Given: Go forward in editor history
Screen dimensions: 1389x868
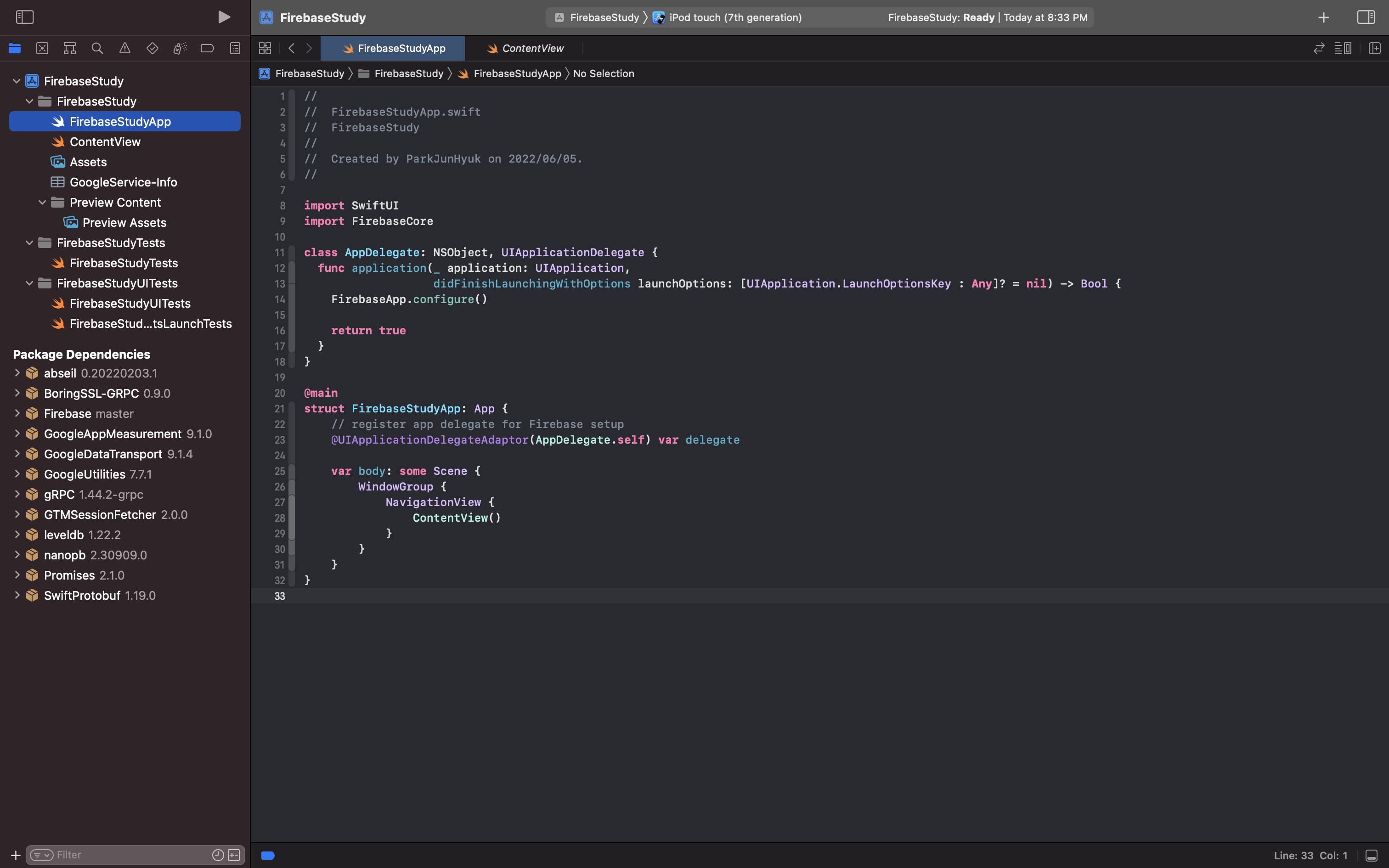Looking at the screenshot, I should pos(309,48).
